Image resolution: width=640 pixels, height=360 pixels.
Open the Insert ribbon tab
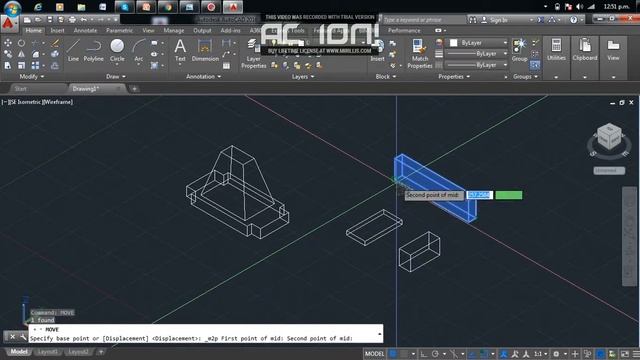coord(57,31)
